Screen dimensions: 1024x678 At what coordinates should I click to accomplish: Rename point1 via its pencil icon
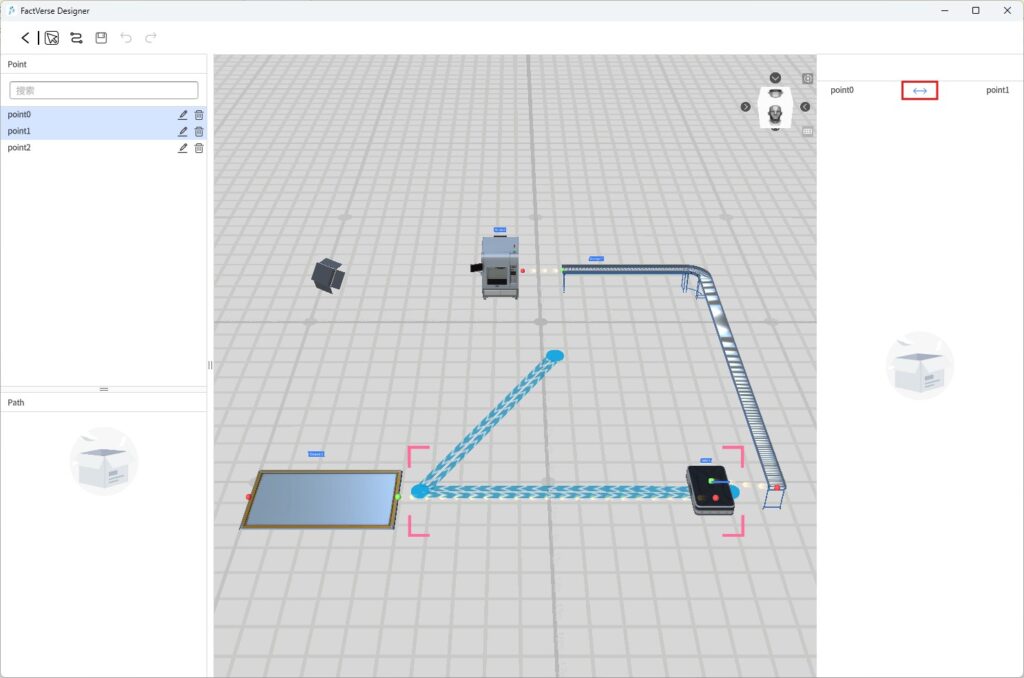tap(183, 131)
